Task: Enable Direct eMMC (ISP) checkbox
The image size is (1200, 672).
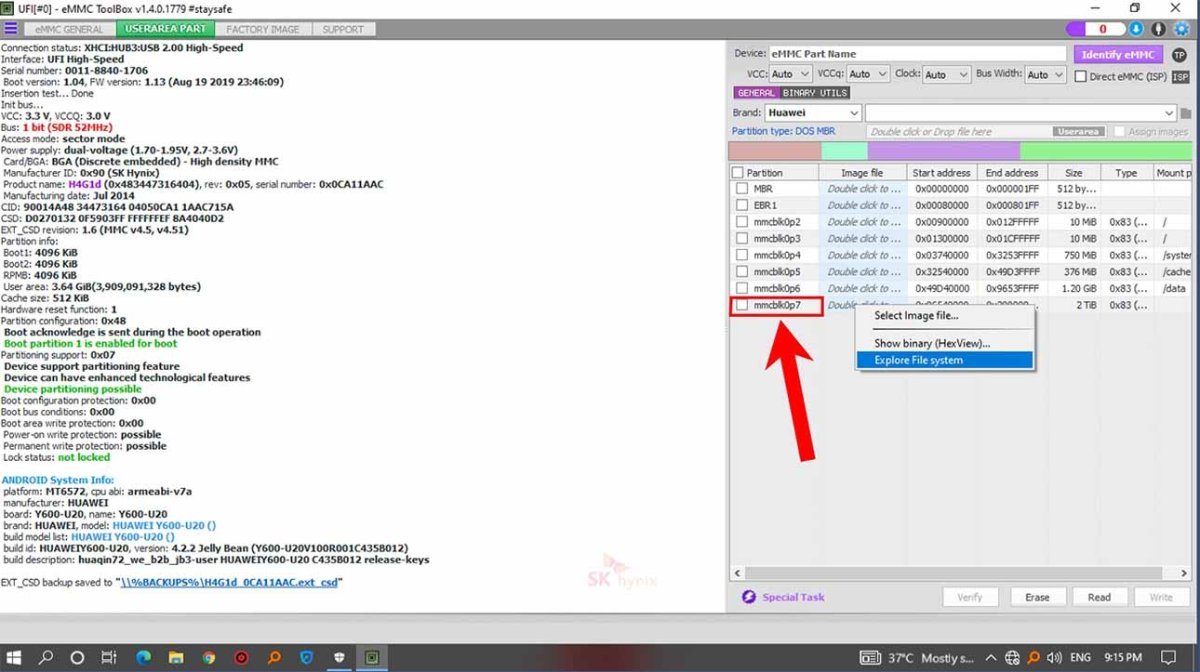Action: (x=1081, y=76)
